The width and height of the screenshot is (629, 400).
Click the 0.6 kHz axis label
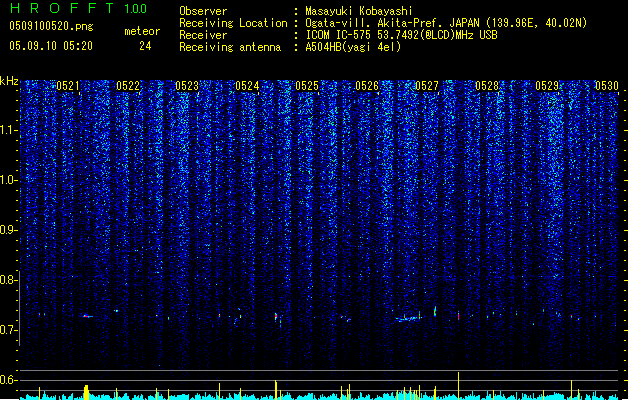click(x=9, y=380)
